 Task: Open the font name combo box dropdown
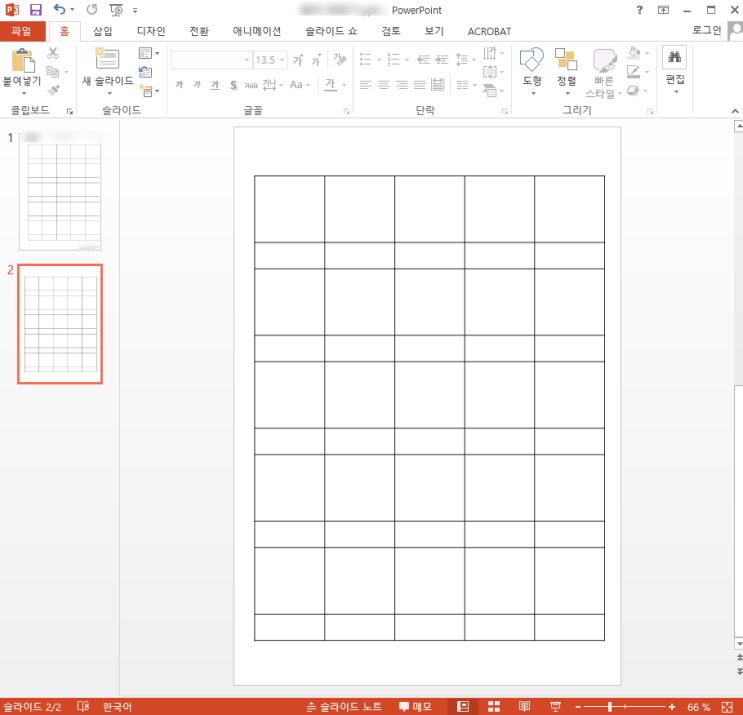(246, 60)
